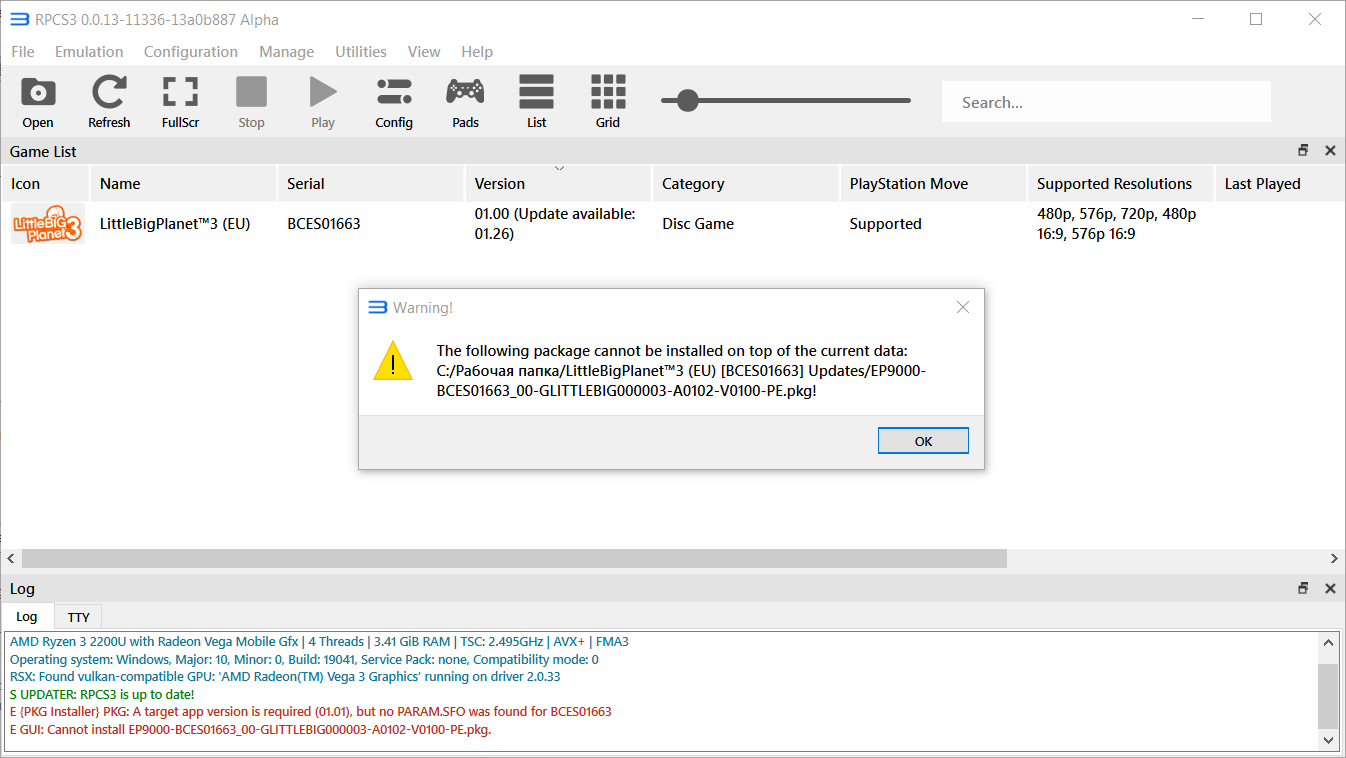Click the '01.00 (Update available' version cell
This screenshot has height=758, width=1346.
coord(559,224)
